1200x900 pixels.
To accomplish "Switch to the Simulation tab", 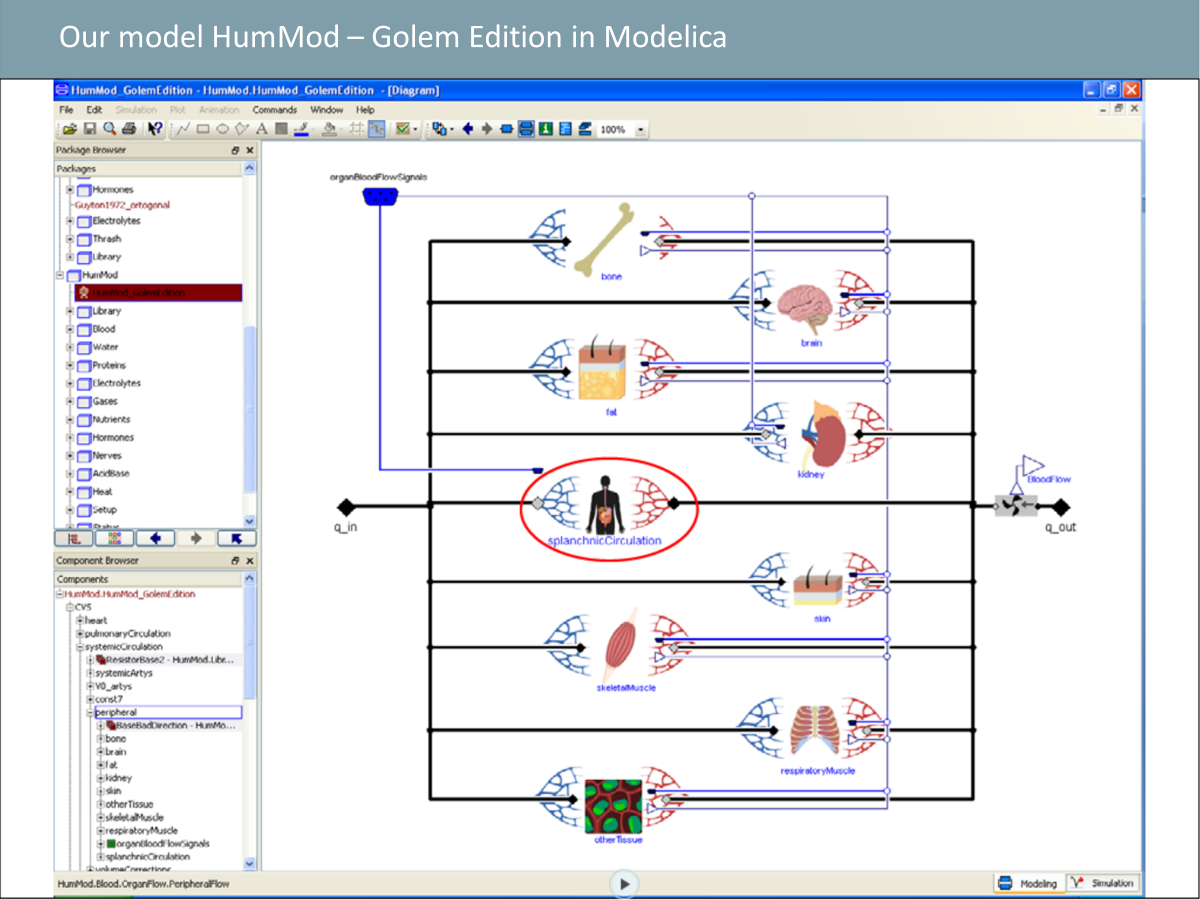I will point(1103,883).
